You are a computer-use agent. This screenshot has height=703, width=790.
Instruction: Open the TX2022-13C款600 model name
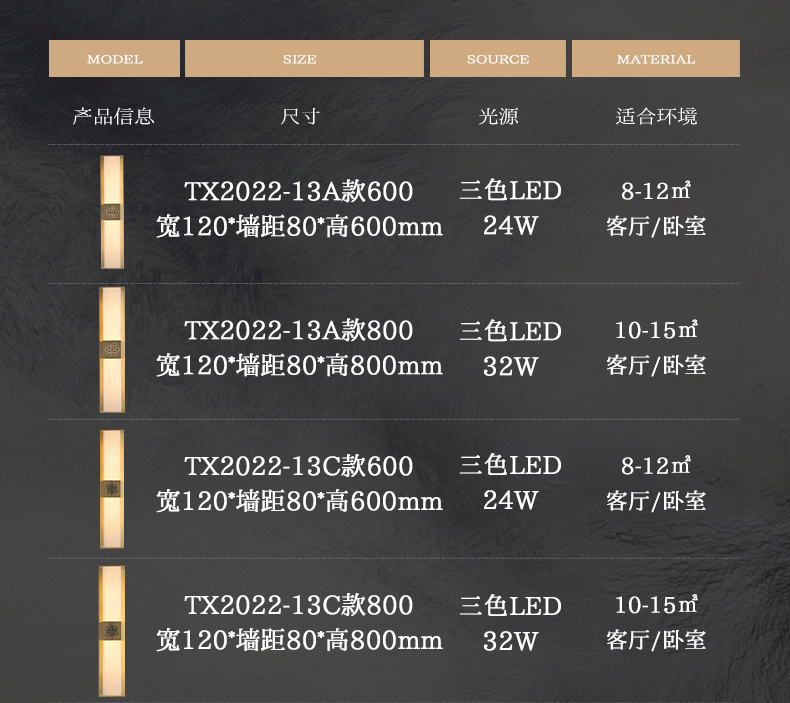click(x=298, y=466)
